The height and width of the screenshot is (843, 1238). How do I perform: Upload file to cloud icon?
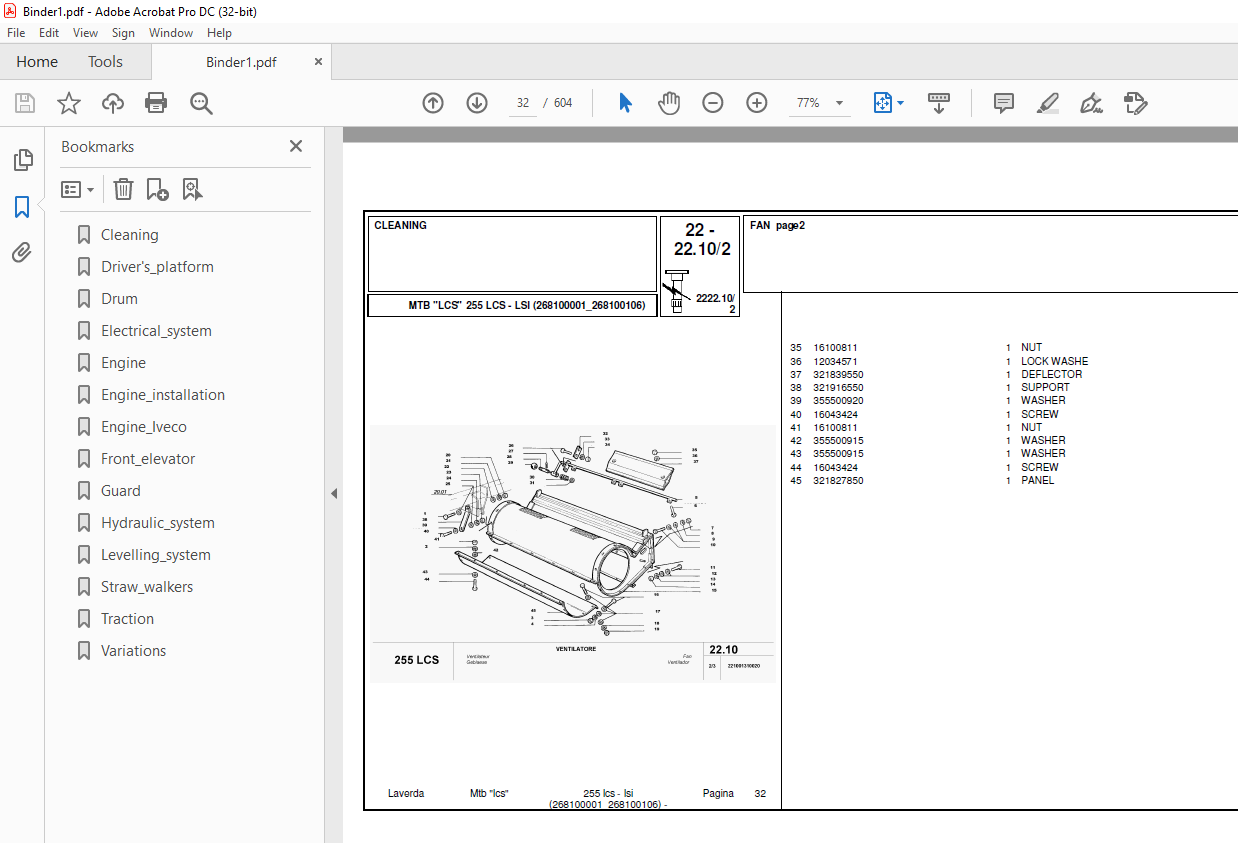click(113, 103)
